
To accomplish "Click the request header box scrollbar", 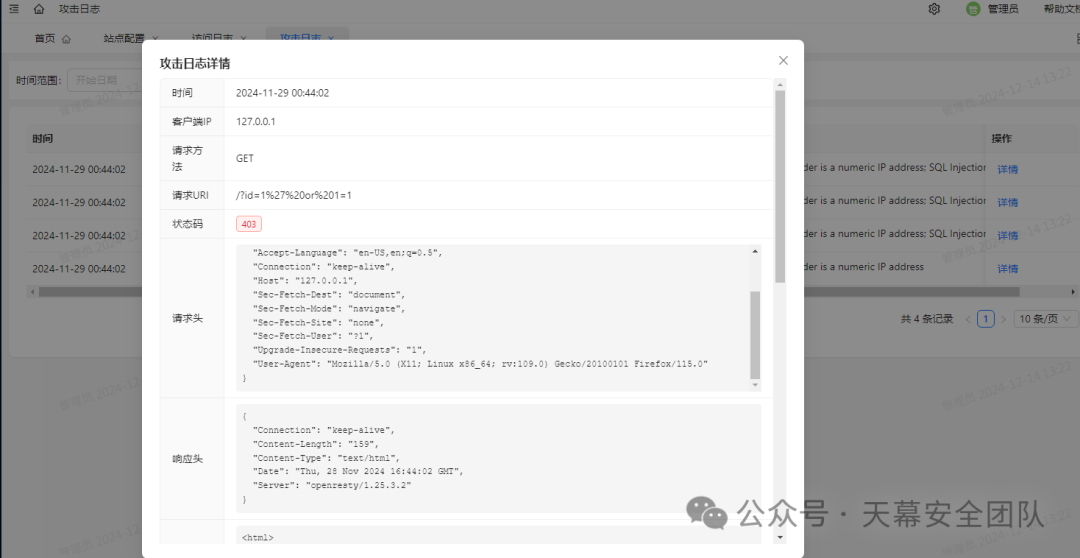I will coord(756,334).
